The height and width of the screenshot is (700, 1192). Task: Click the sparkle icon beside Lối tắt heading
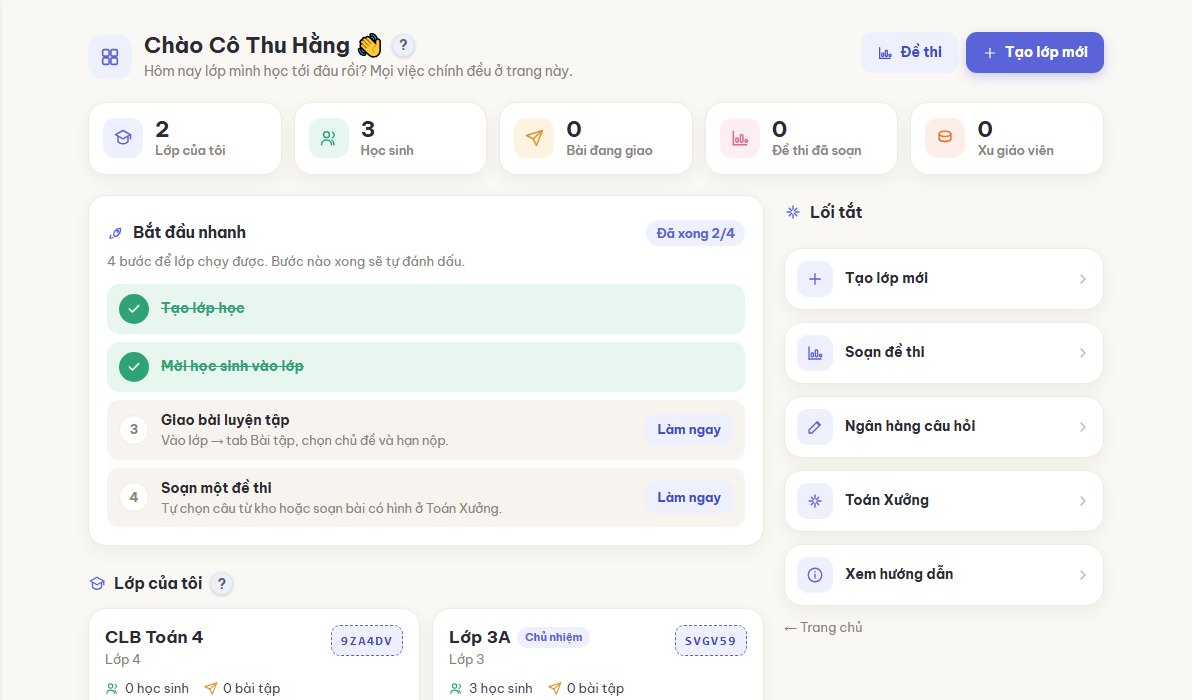(793, 212)
